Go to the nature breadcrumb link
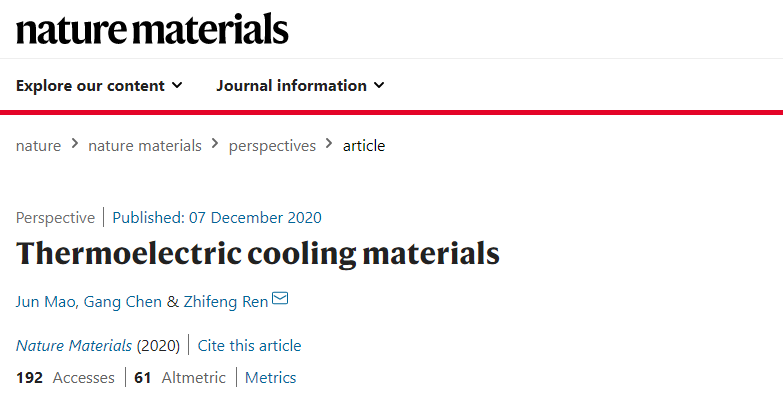Screen dimensions: 783x417 38,146
